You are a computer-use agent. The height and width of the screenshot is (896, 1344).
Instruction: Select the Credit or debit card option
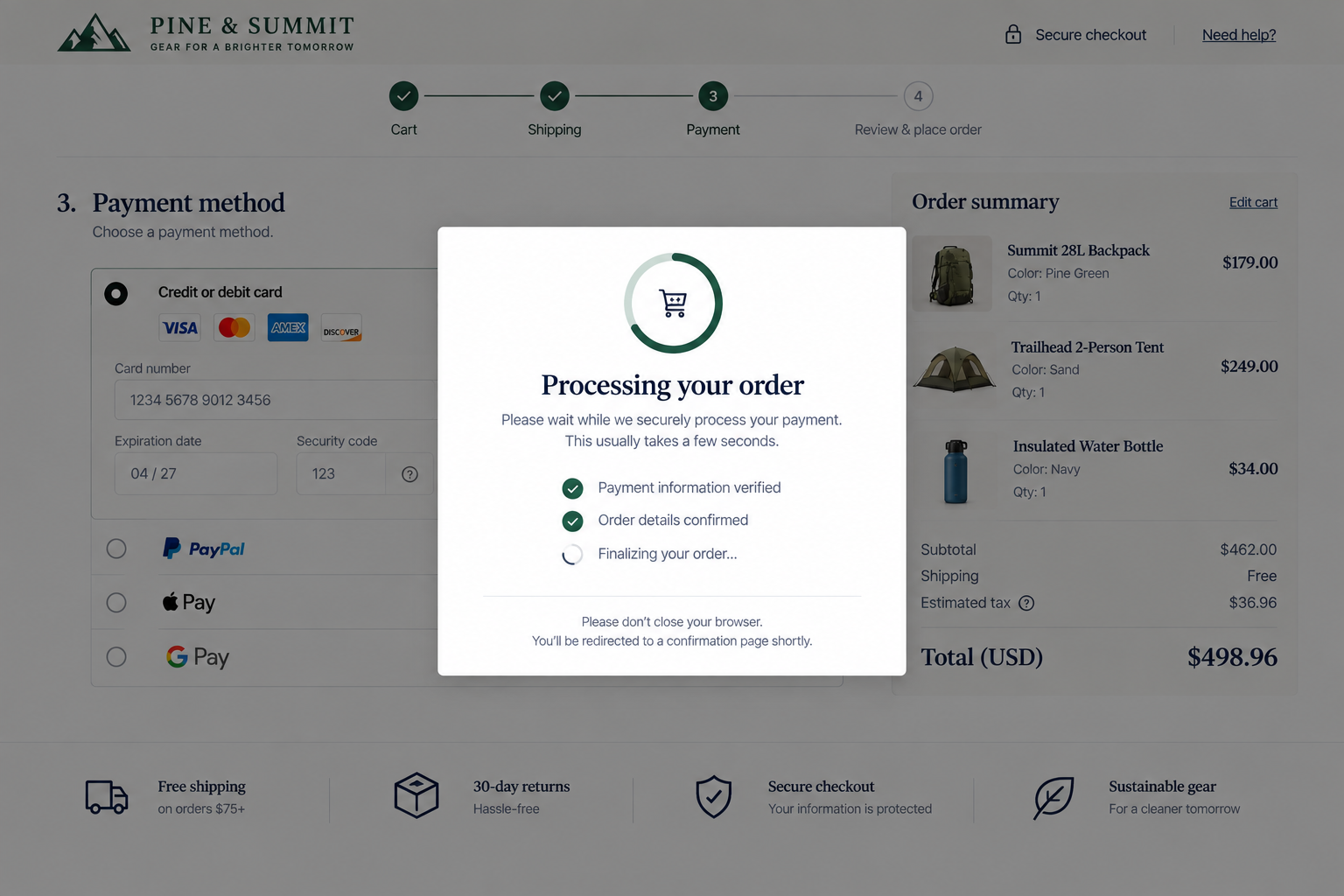pos(116,293)
